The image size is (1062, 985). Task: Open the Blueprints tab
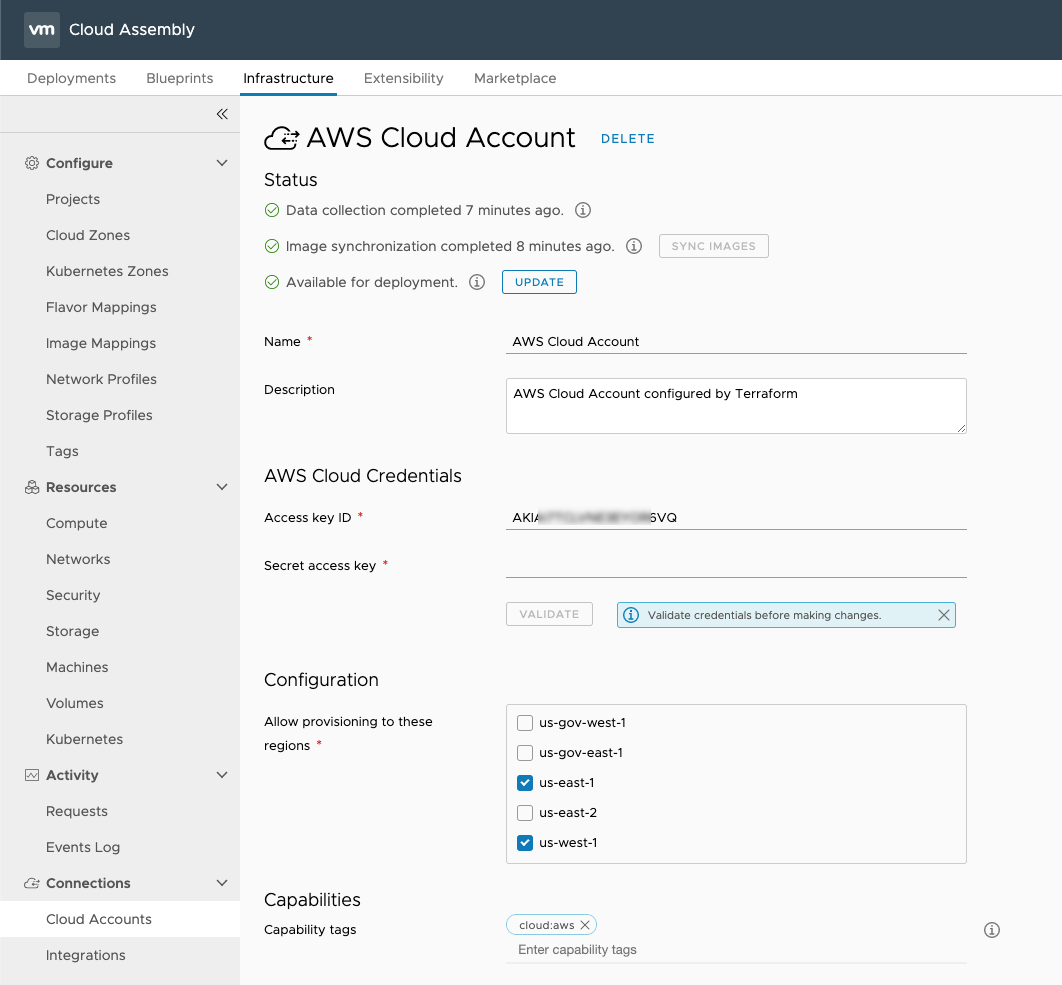(179, 78)
